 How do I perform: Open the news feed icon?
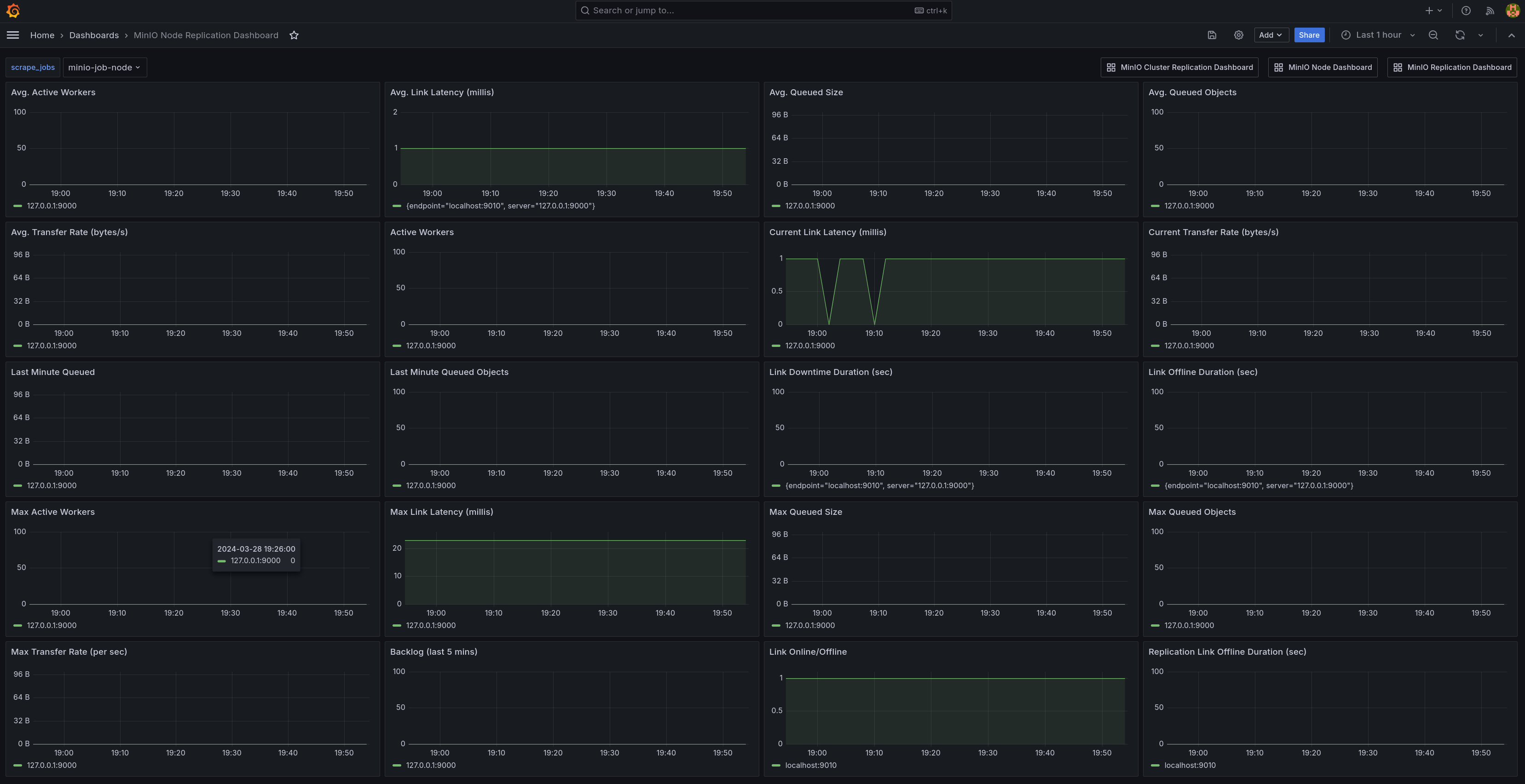pyautogui.click(x=1490, y=11)
